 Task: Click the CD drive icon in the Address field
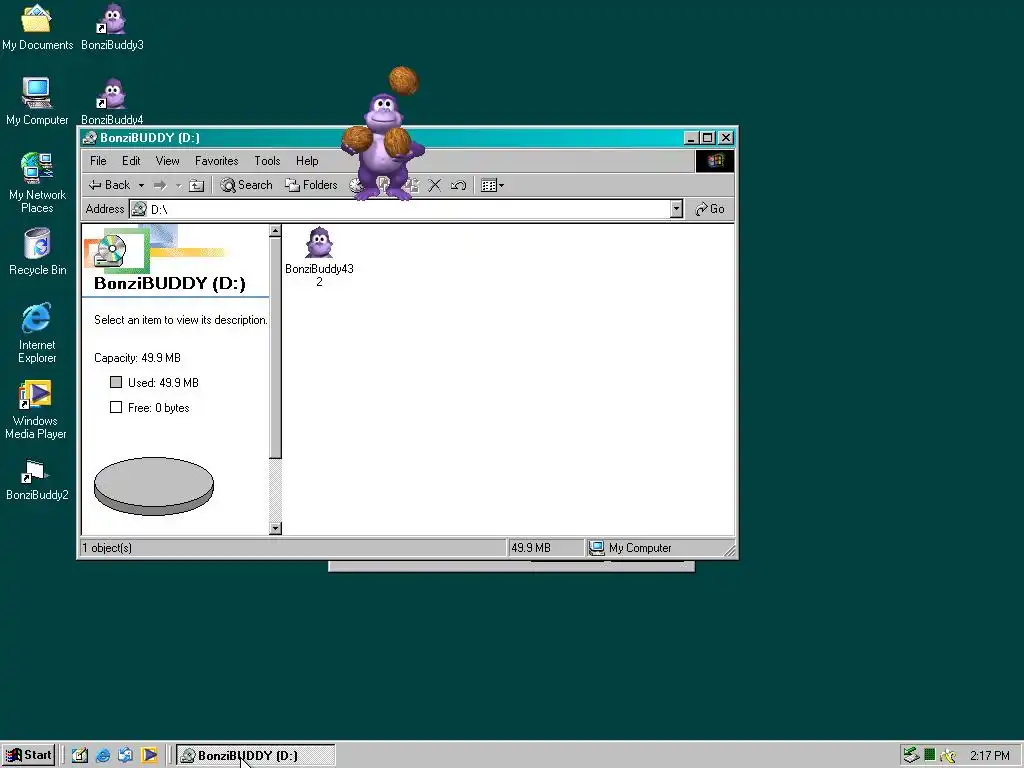coord(139,209)
